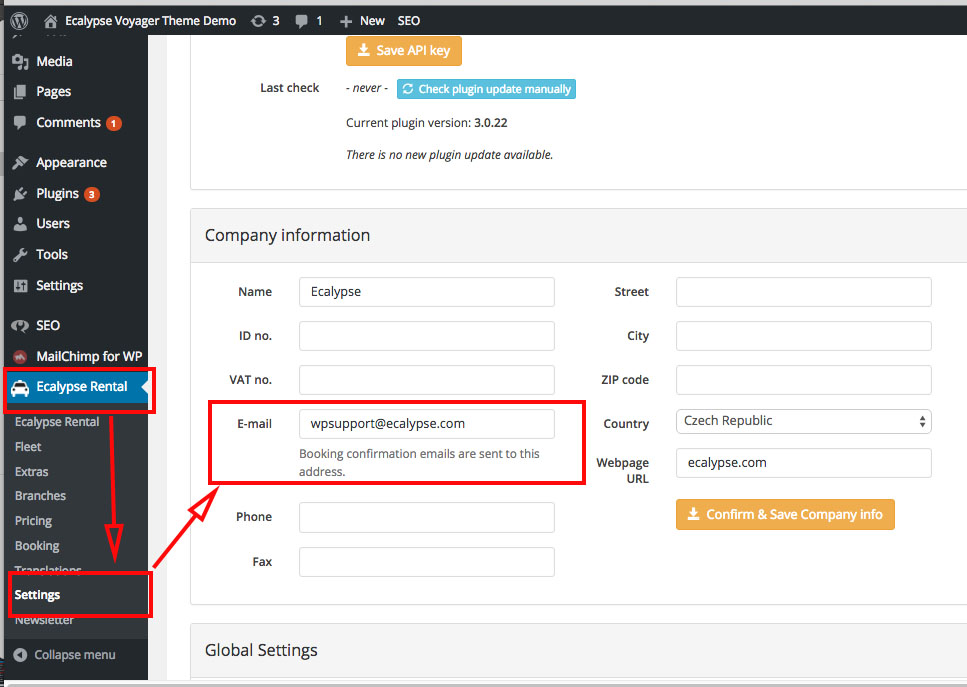Viewport: 967px width, 687px height.
Task: Click the 'Current plugin version: 3.0.22' text
Action: (427, 123)
